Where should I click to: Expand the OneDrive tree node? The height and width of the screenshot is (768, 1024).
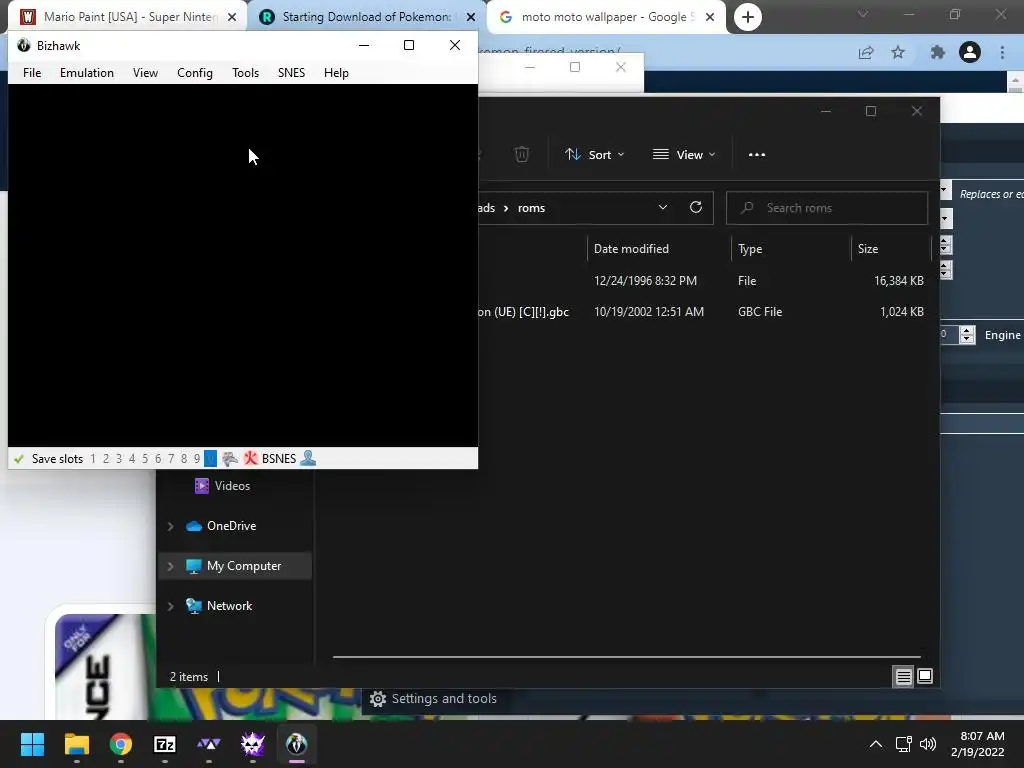click(170, 526)
